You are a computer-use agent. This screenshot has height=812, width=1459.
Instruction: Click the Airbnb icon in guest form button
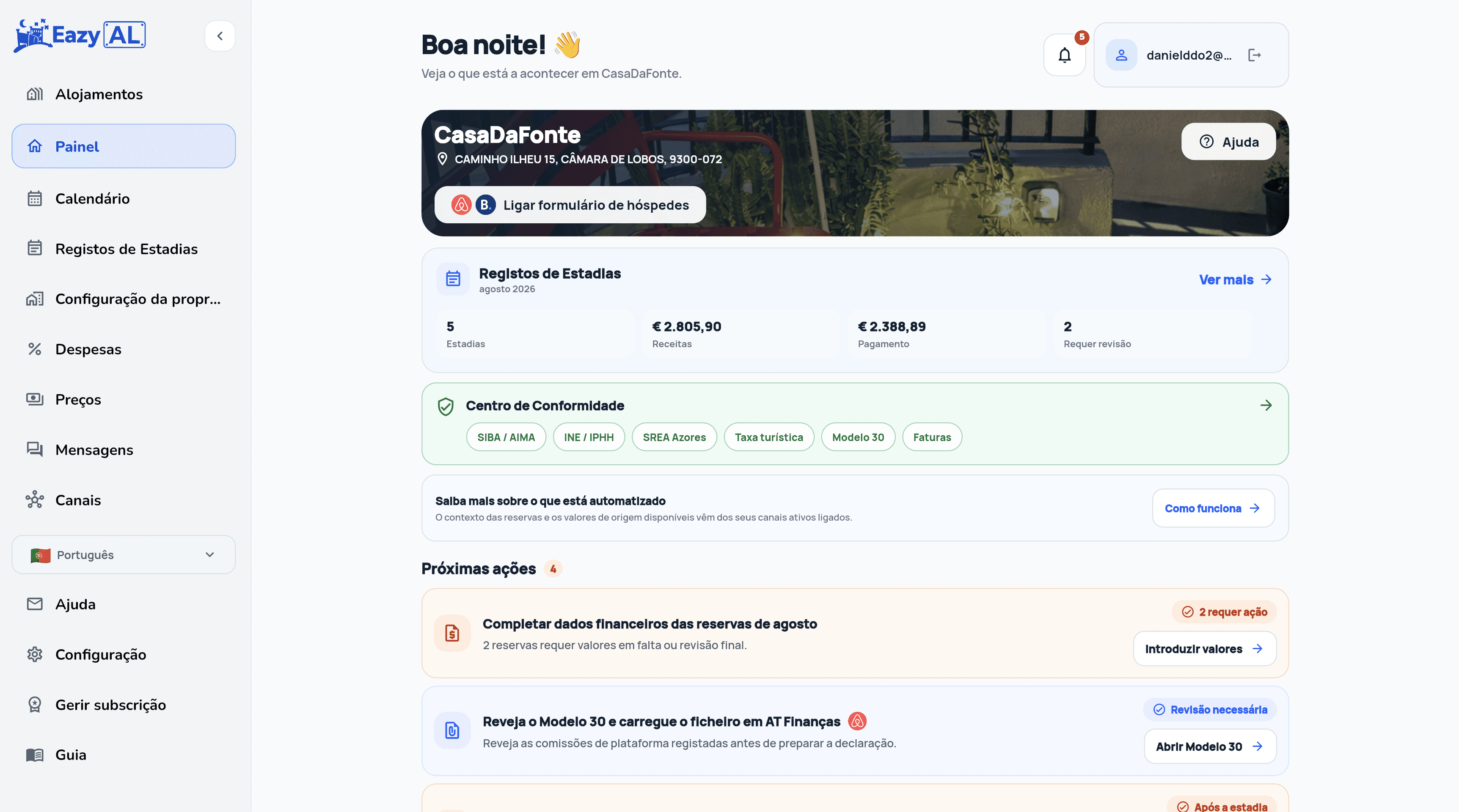click(461, 205)
